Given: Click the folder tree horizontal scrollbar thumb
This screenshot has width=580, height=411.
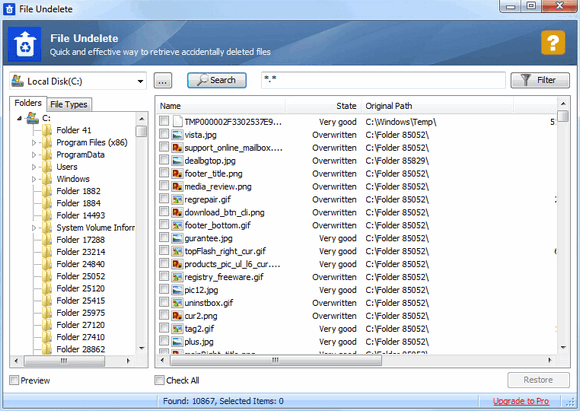Looking at the screenshot, I should tap(64, 360).
